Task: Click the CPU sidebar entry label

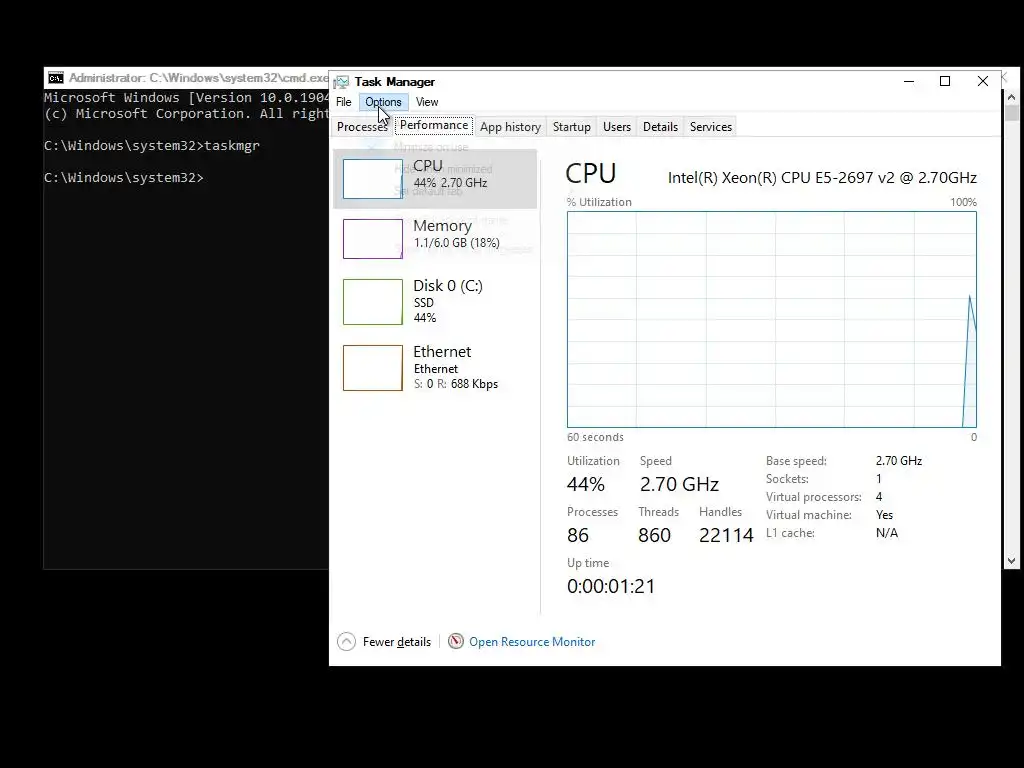Action: (428, 166)
